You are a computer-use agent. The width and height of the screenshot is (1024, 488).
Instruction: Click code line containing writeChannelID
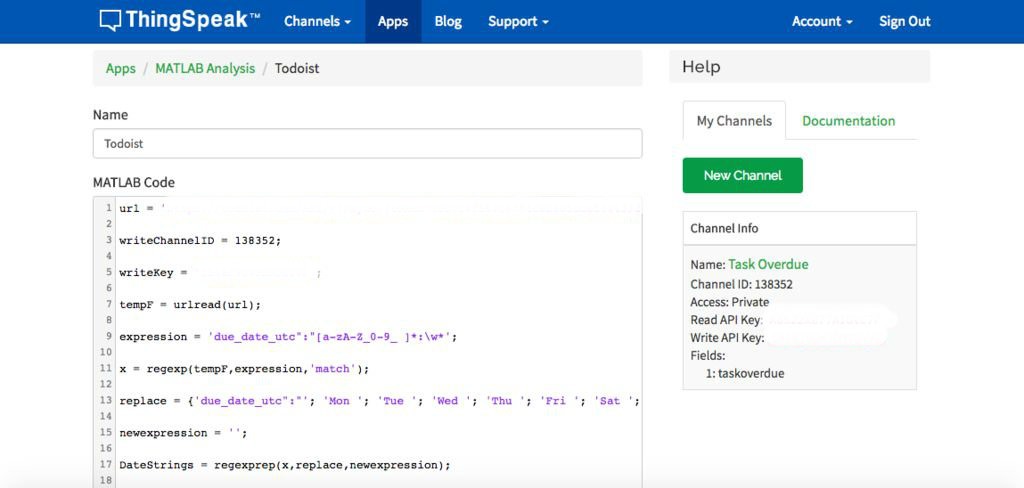[x=200, y=240]
